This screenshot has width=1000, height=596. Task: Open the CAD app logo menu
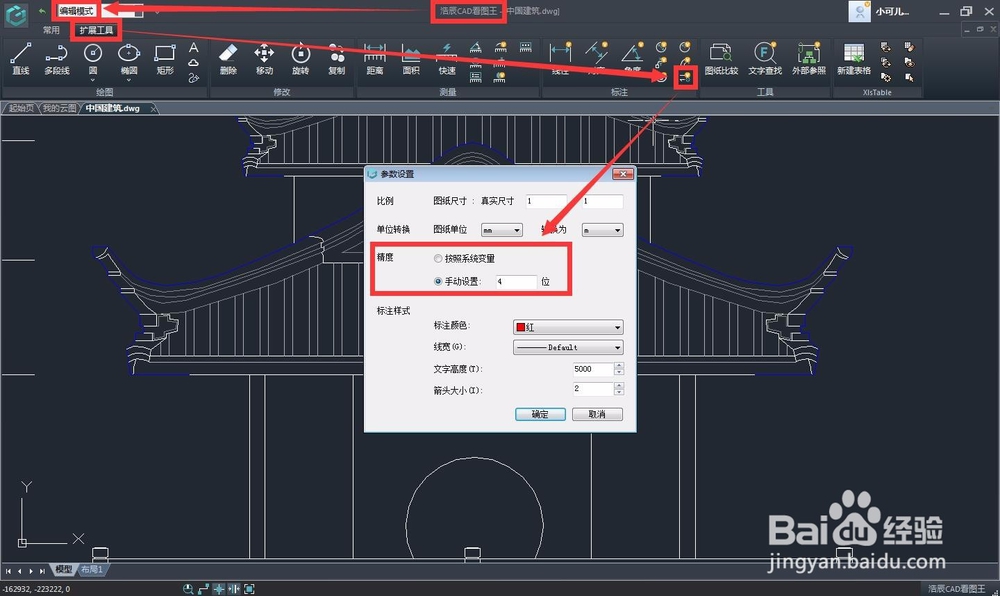[16, 14]
